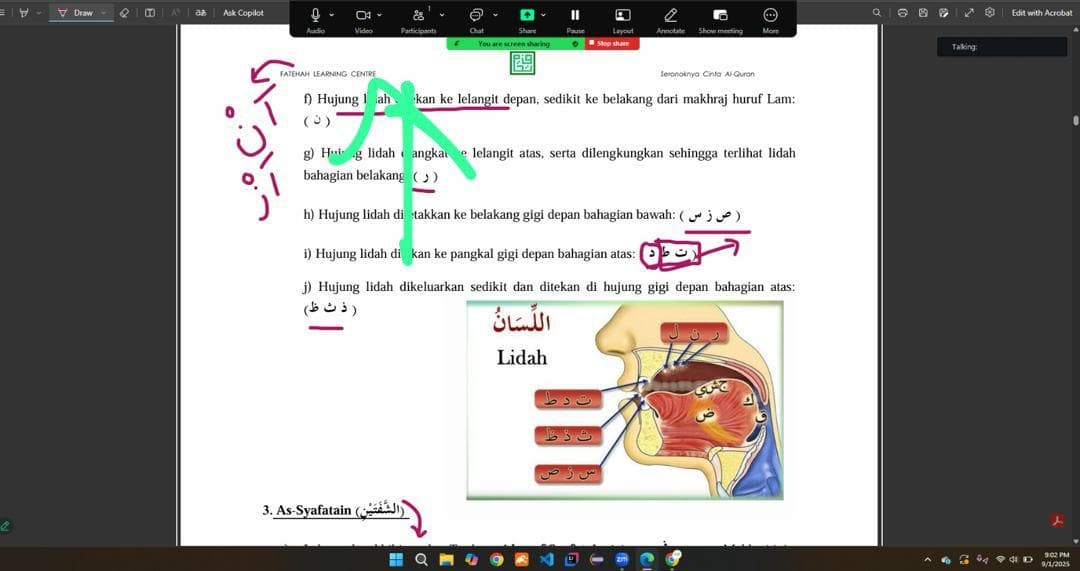
Task: Open the clock showing 9:02 PM
Action: pyautogui.click(x=1056, y=559)
